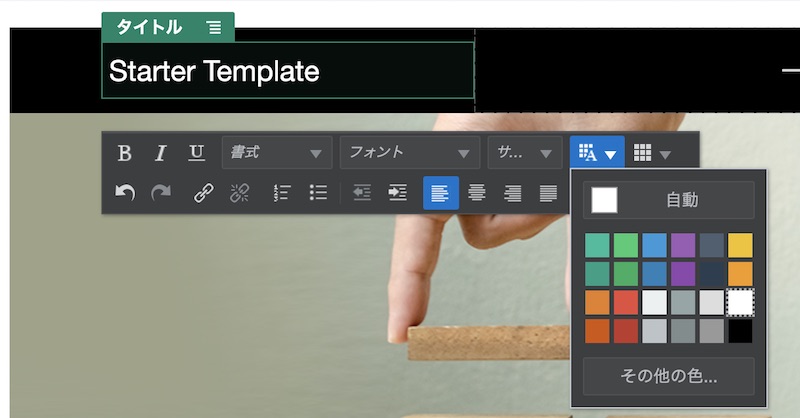The width and height of the screenshot is (800, 418).
Task: Insert a numbered list
Action: point(282,193)
